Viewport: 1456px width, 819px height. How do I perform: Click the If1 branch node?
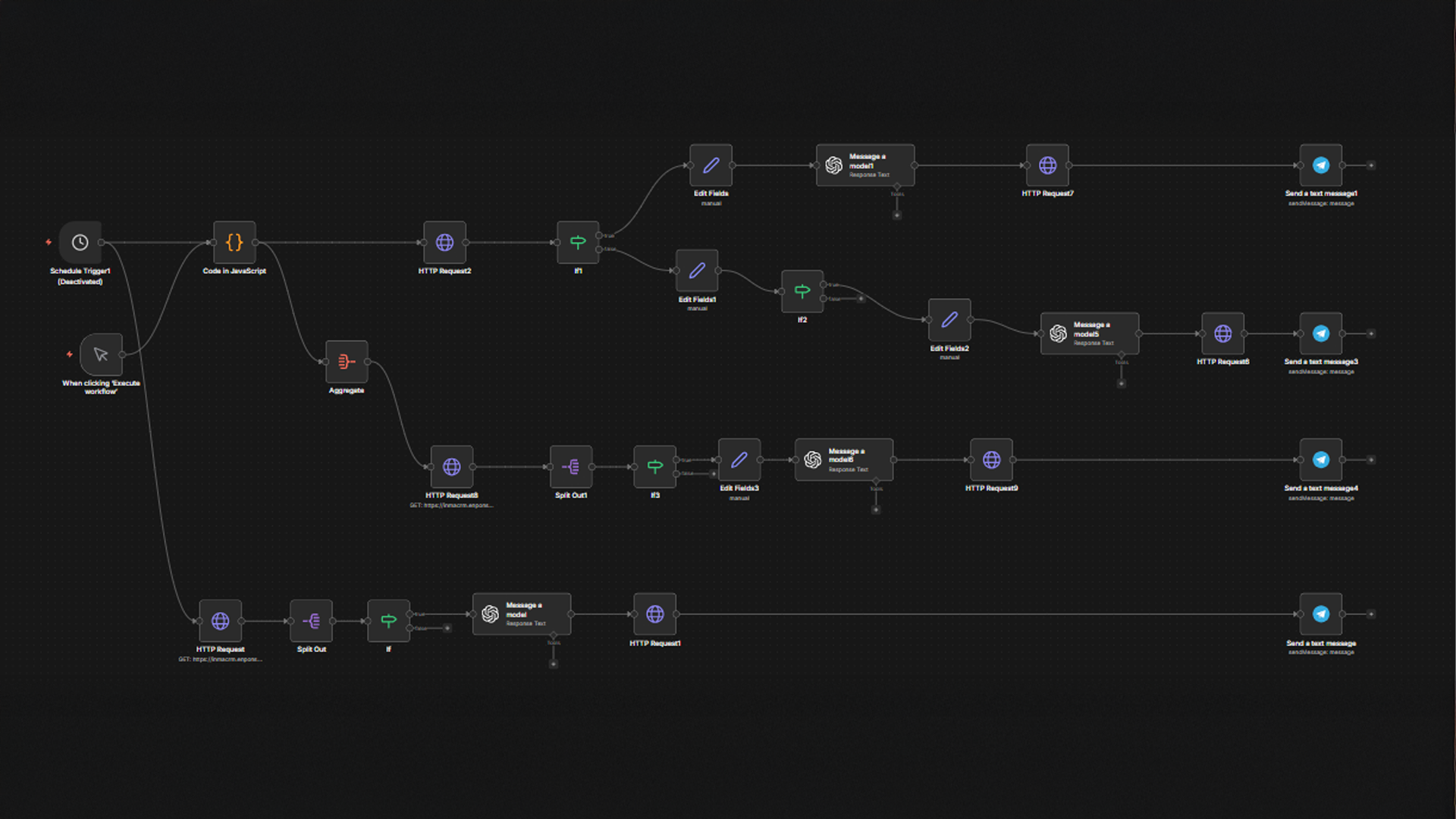tap(578, 243)
